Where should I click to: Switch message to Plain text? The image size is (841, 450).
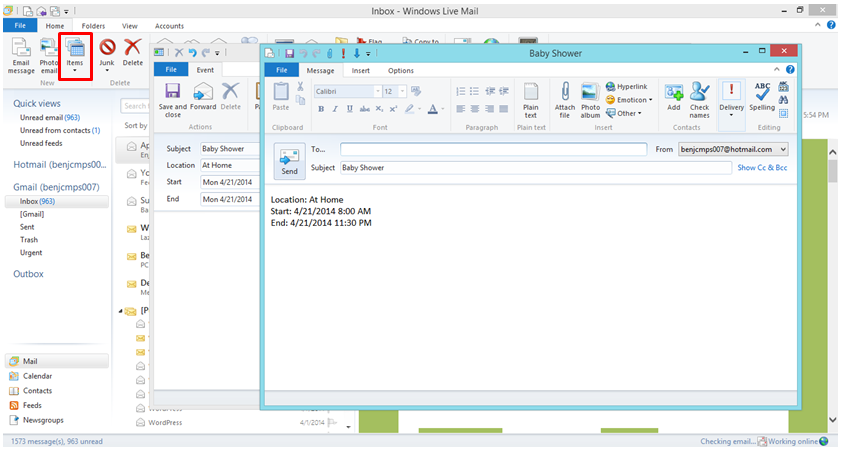pos(530,100)
